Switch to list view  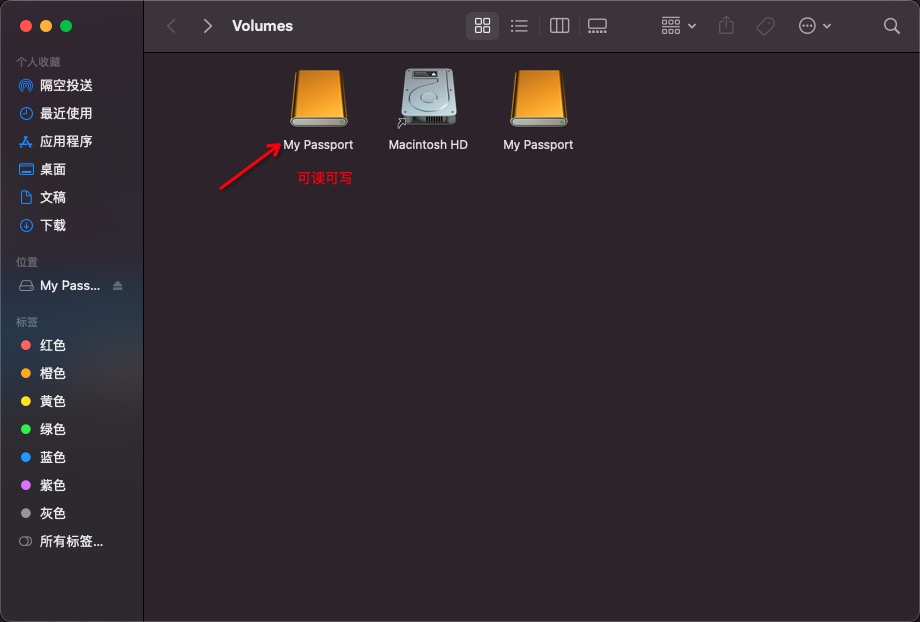coord(519,26)
